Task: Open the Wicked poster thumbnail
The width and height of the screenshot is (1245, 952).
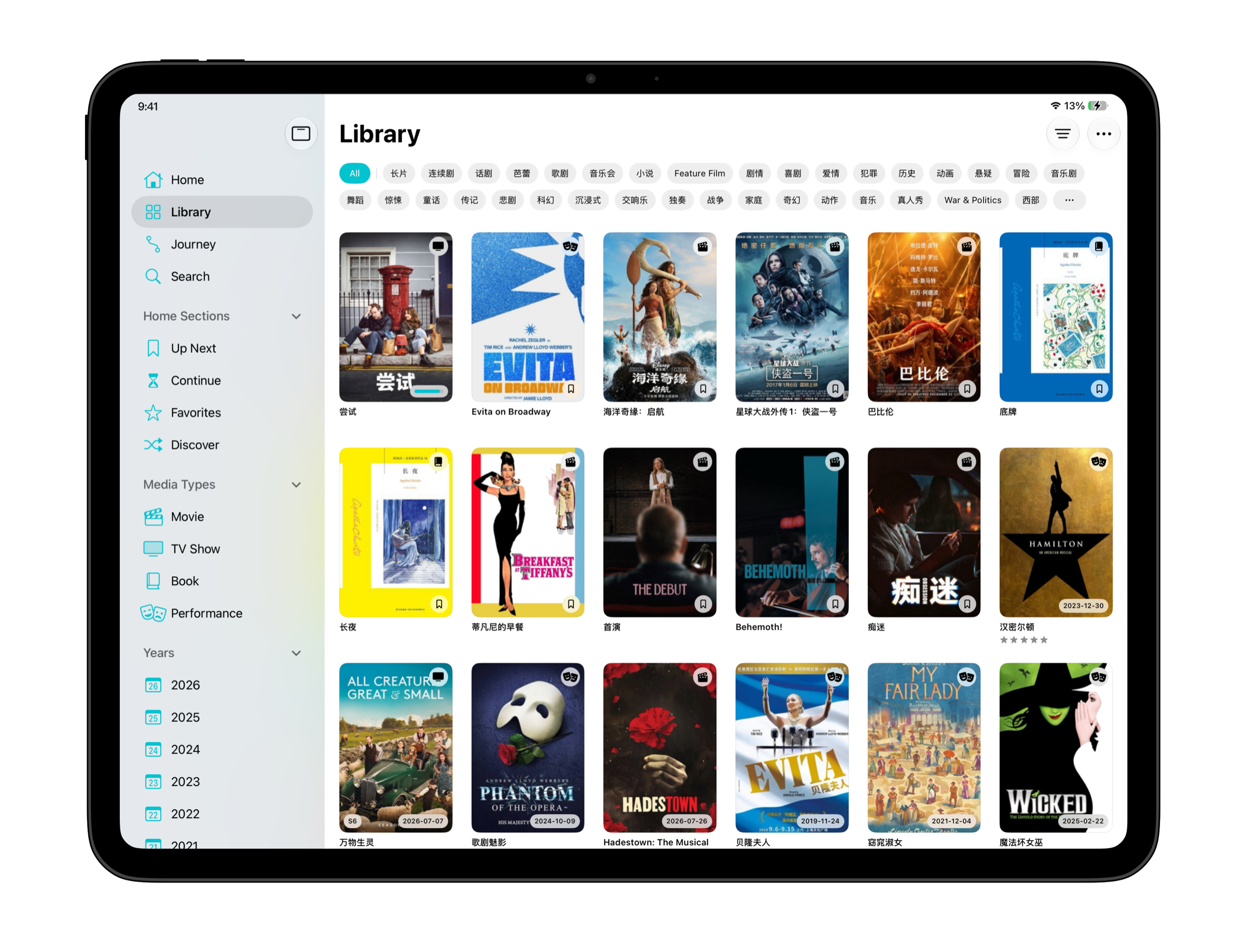Action: 1056,748
